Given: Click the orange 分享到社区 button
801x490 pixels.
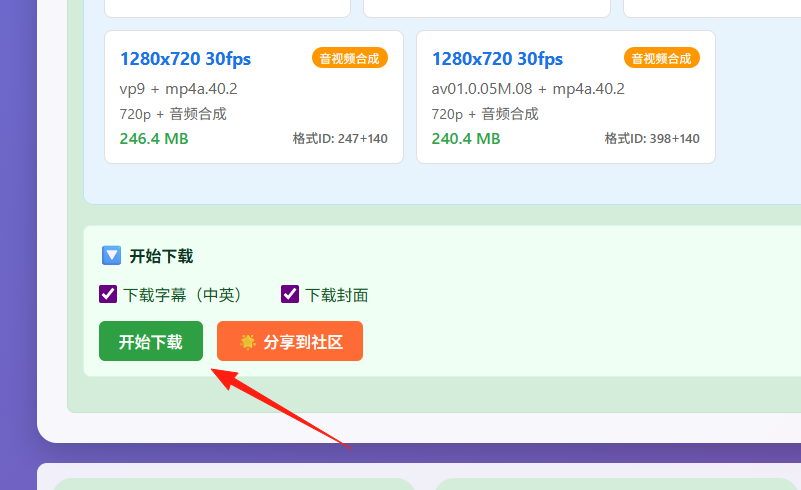Looking at the screenshot, I should [290, 341].
